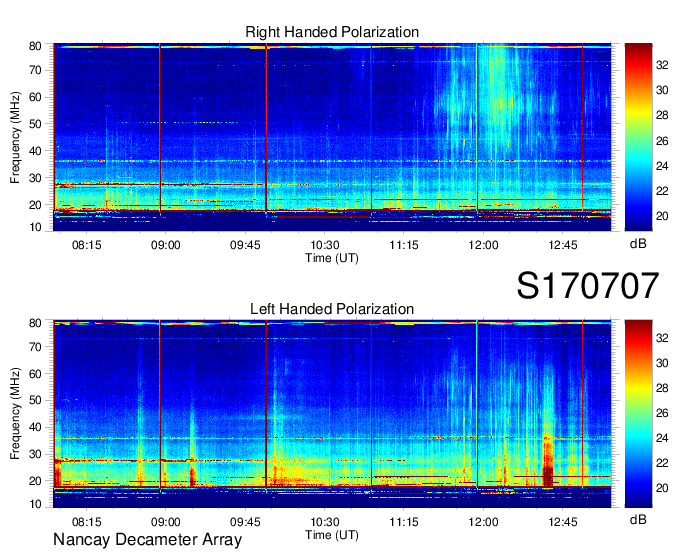680x552 pixels.
Task: Click the 22 dB value on the lower color bar
Action: pos(662,463)
